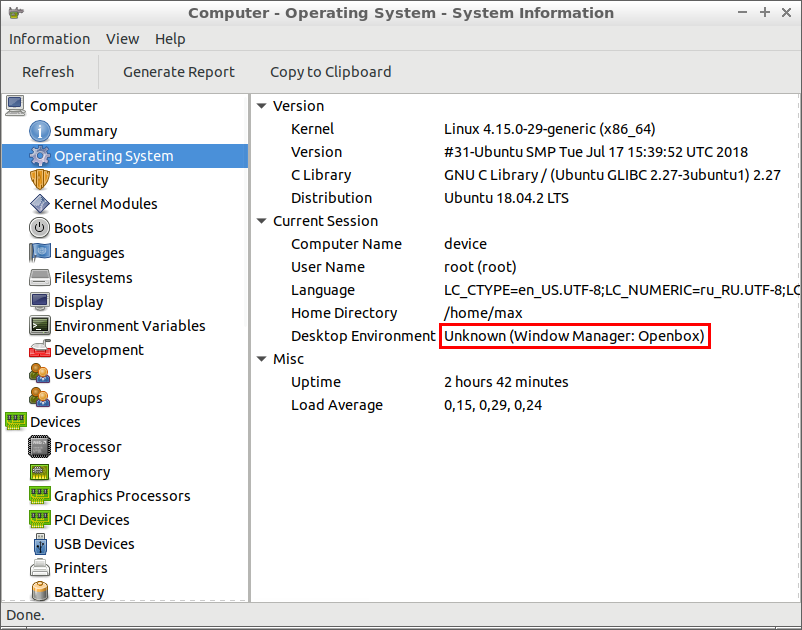Screen dimensions: 802x630
Task: Select the Language row value
Action: 621,290
